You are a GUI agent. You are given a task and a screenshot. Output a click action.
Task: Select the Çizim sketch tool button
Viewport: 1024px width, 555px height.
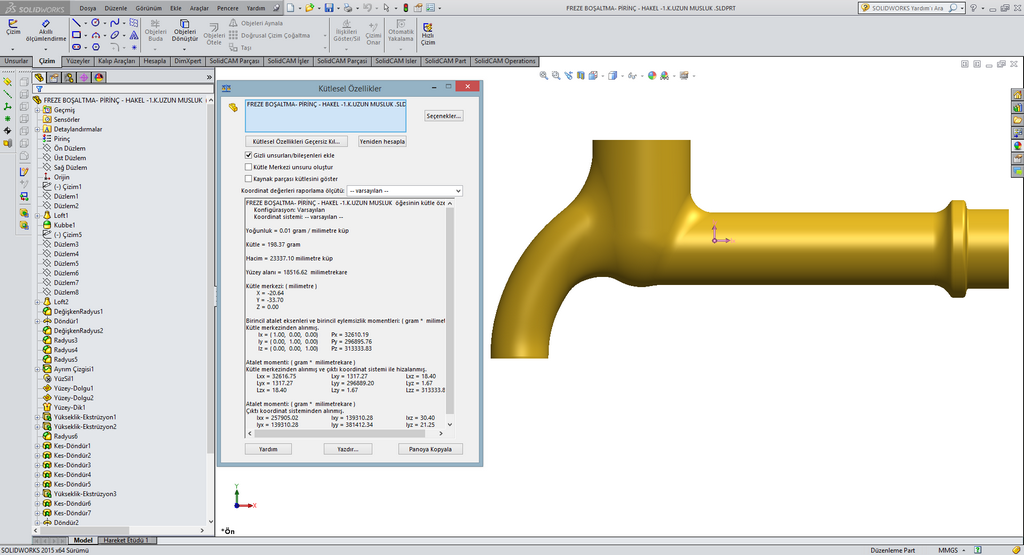click(13, 25)
